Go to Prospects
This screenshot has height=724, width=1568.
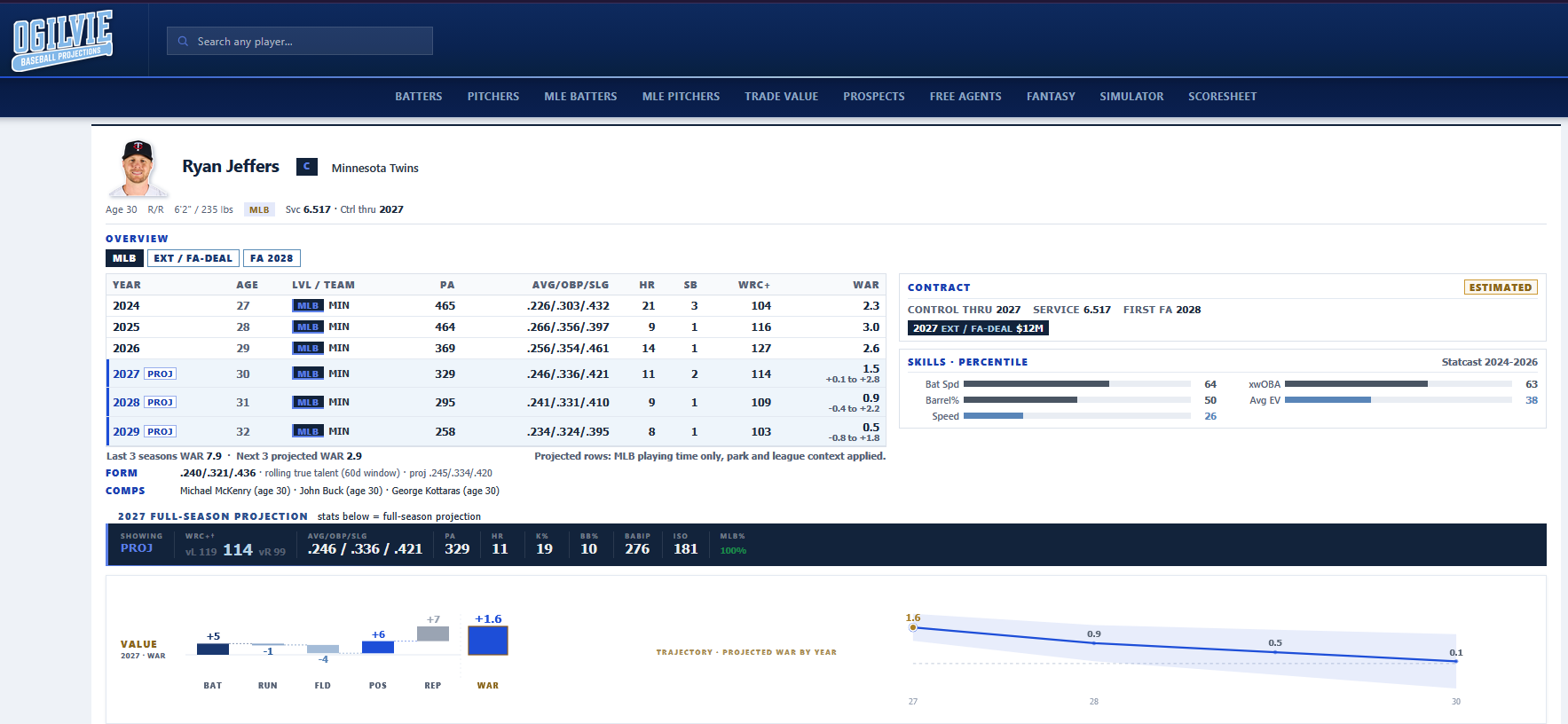[874, 97]
